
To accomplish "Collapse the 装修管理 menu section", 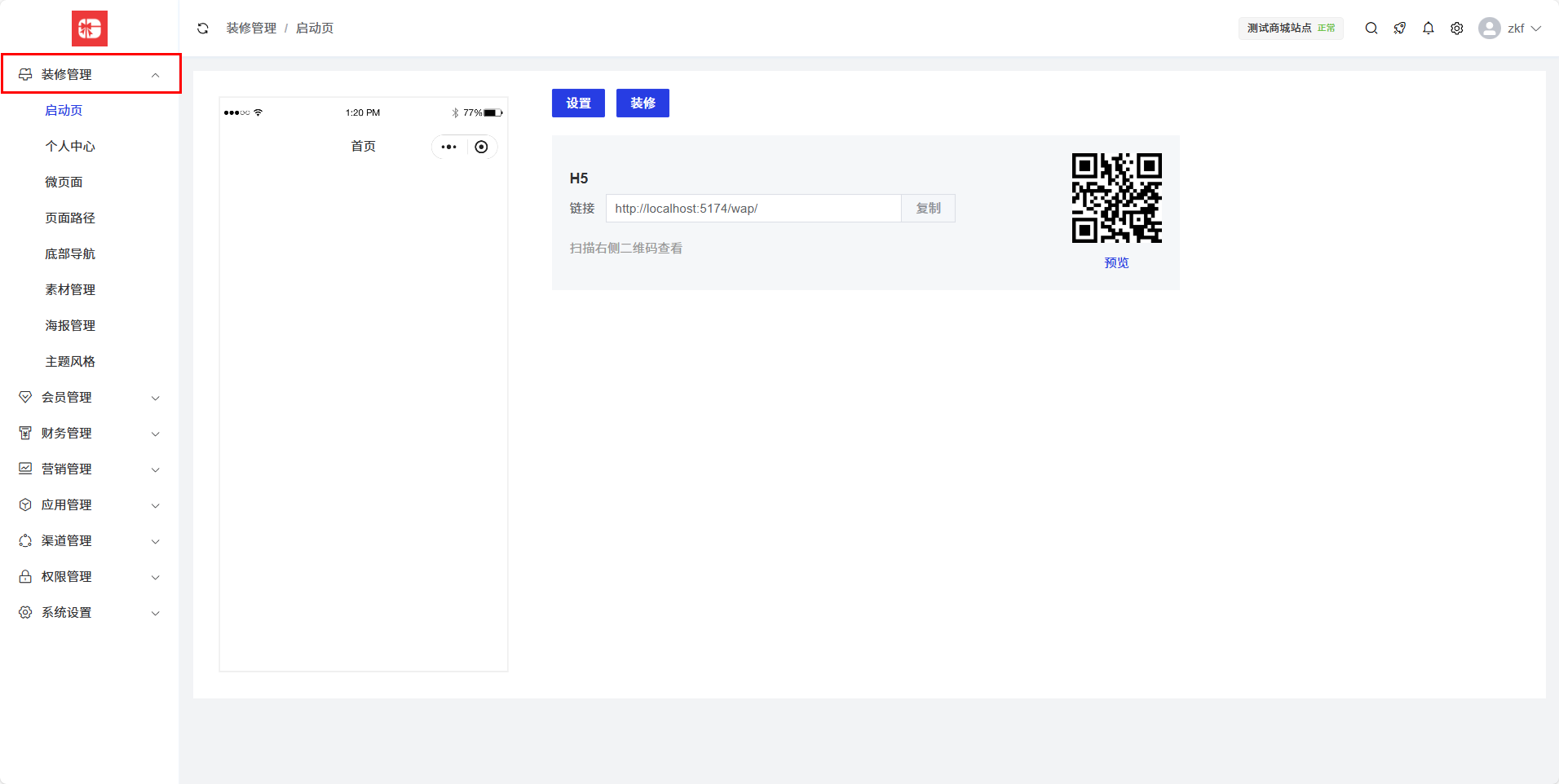I will click(x=91, y=74).
